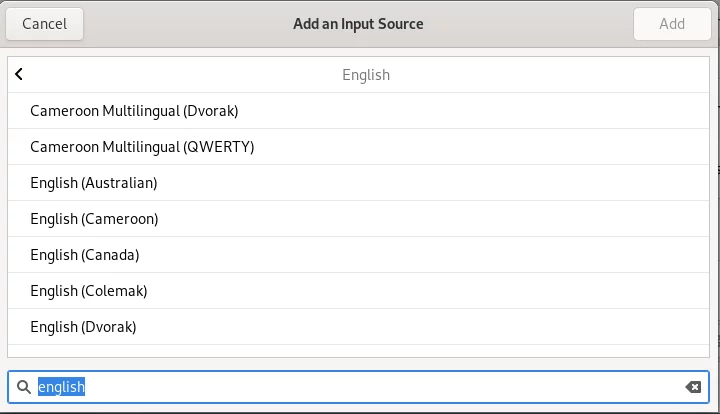The height and width of the screenshot is (414, 720).
Task: Click empty space in the search field
Action: tap(381, 387)
